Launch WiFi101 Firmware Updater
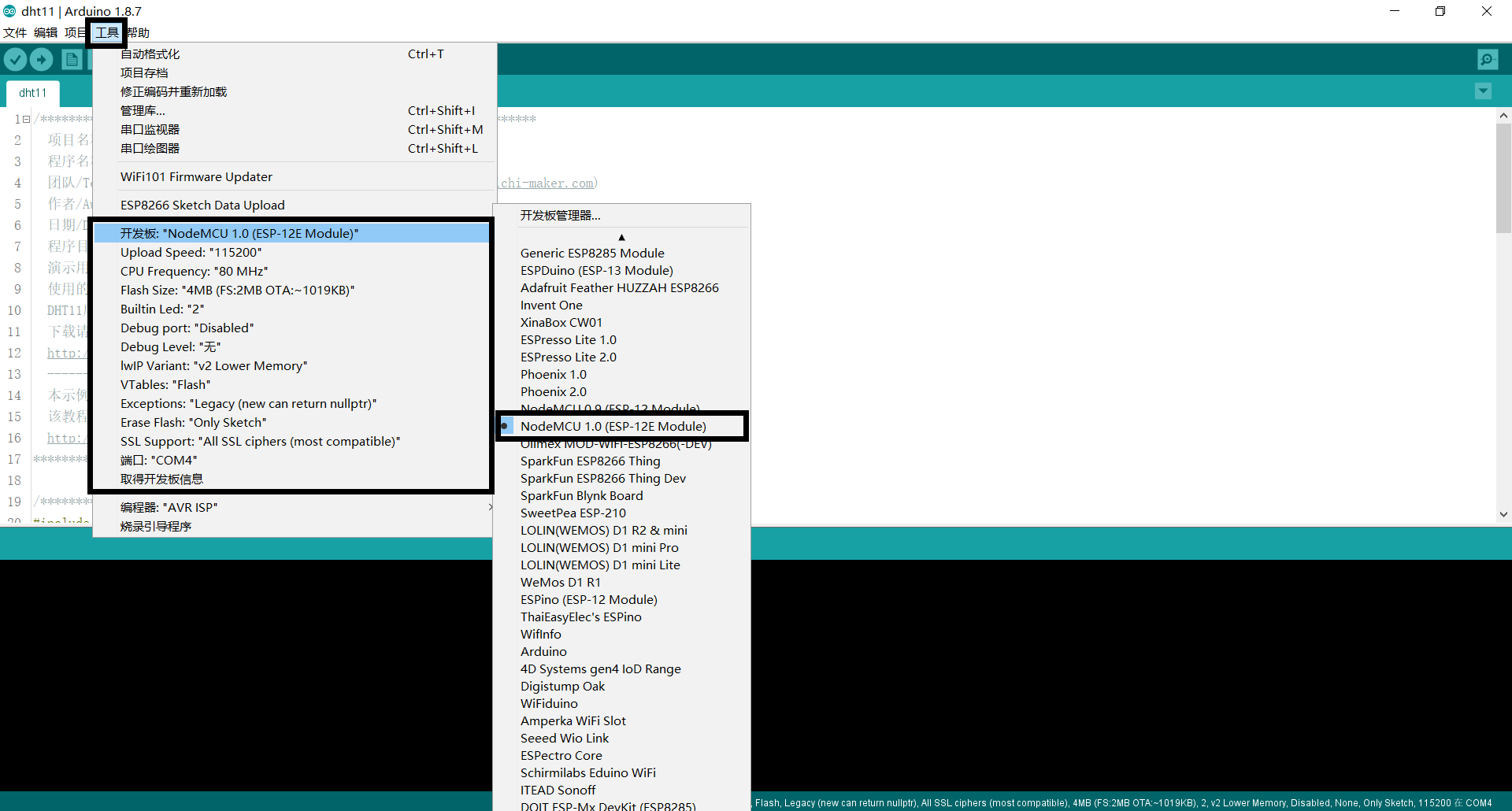The height and width of the screenshot is (811, 1512). tap(293, 177)
